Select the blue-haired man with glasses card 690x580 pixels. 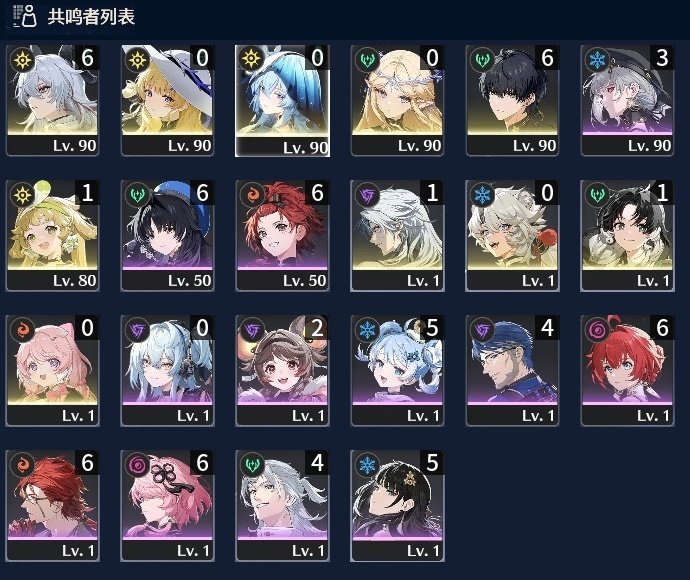512,371
